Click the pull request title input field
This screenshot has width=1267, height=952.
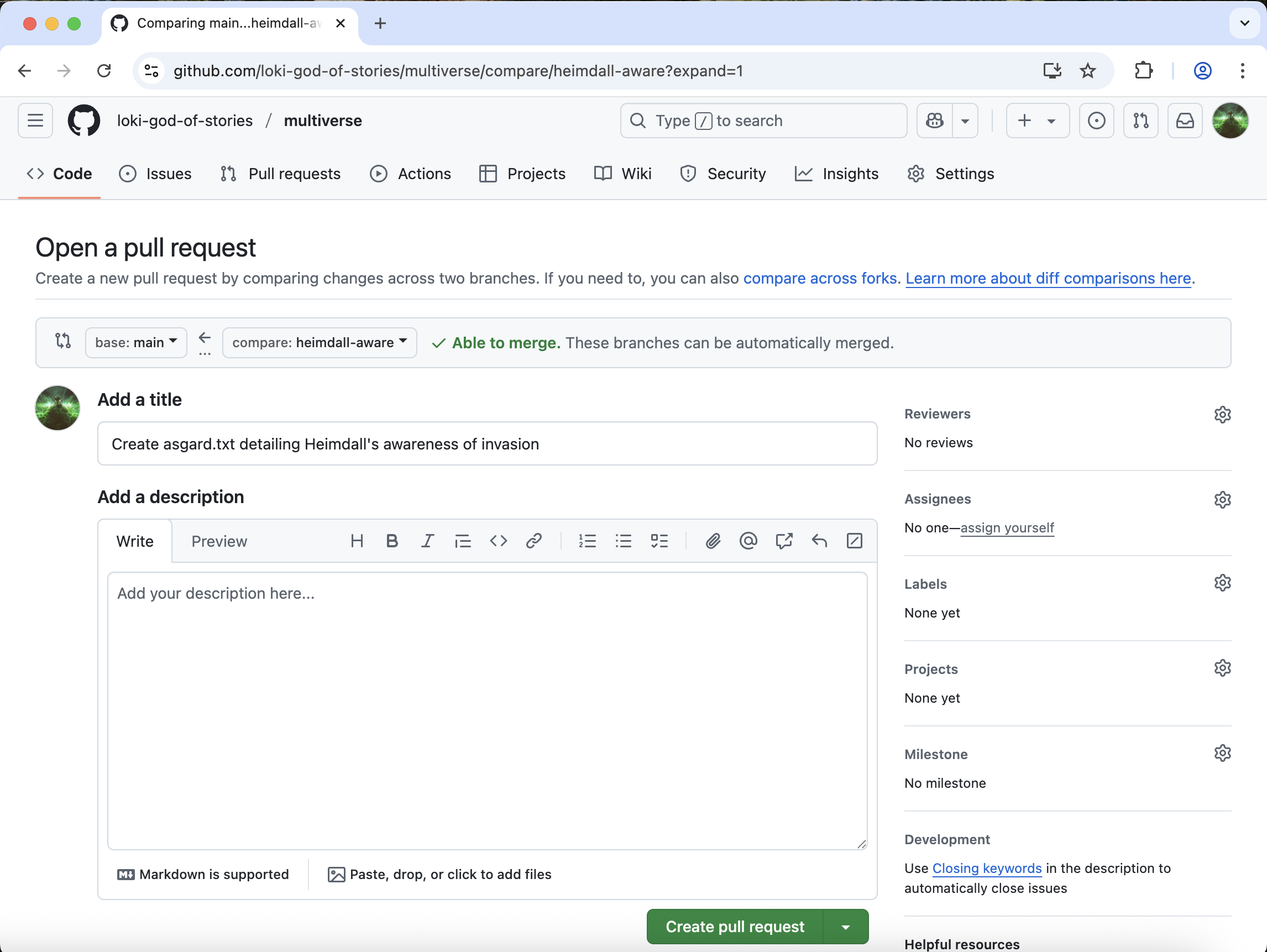[487, 444]
